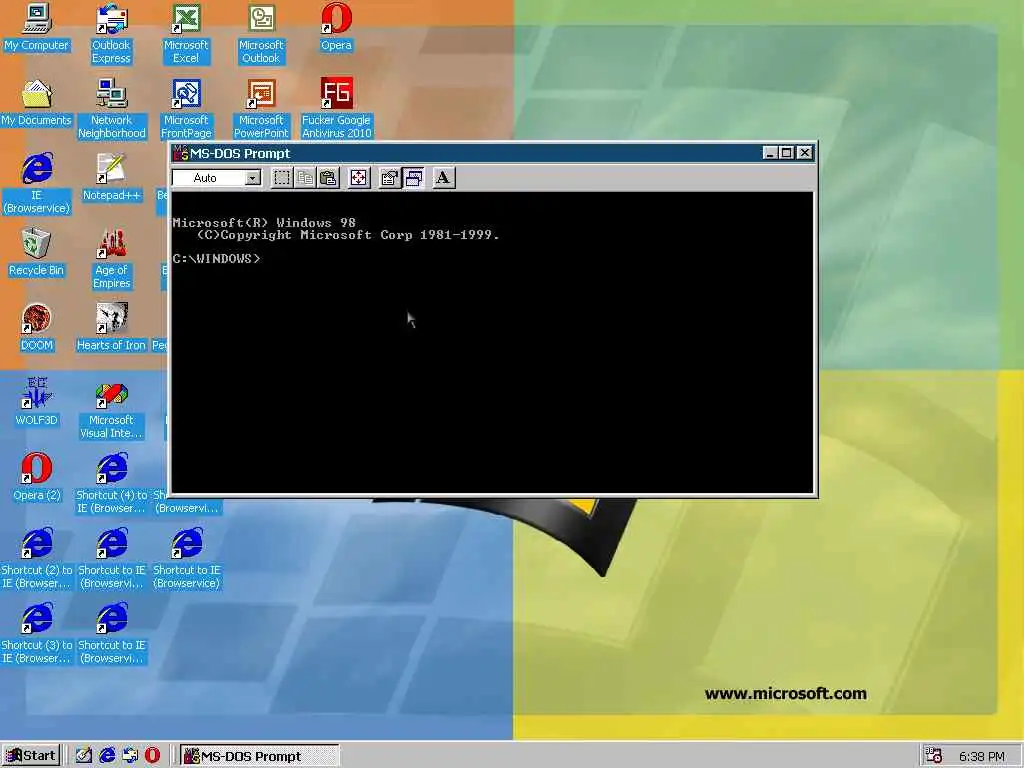Viewport: 1024px width, 768px height.
Task: Select the My Documents folder icon
Action: tap(37, 103)
